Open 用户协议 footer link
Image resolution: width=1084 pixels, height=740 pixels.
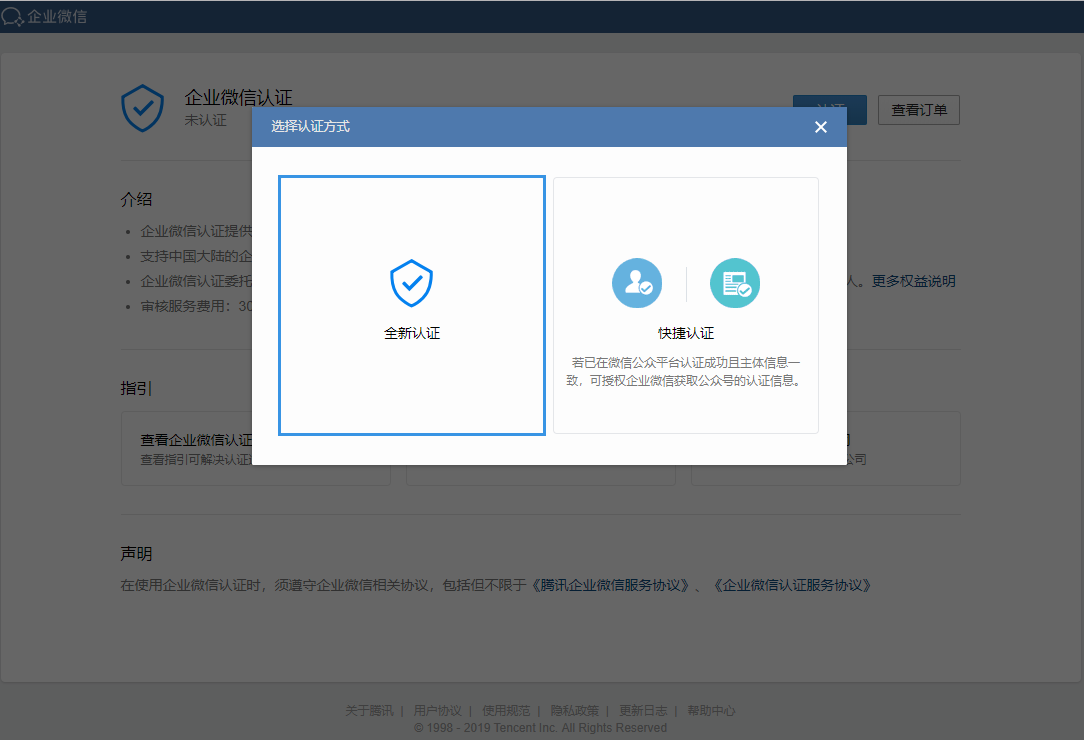[437, 711]
